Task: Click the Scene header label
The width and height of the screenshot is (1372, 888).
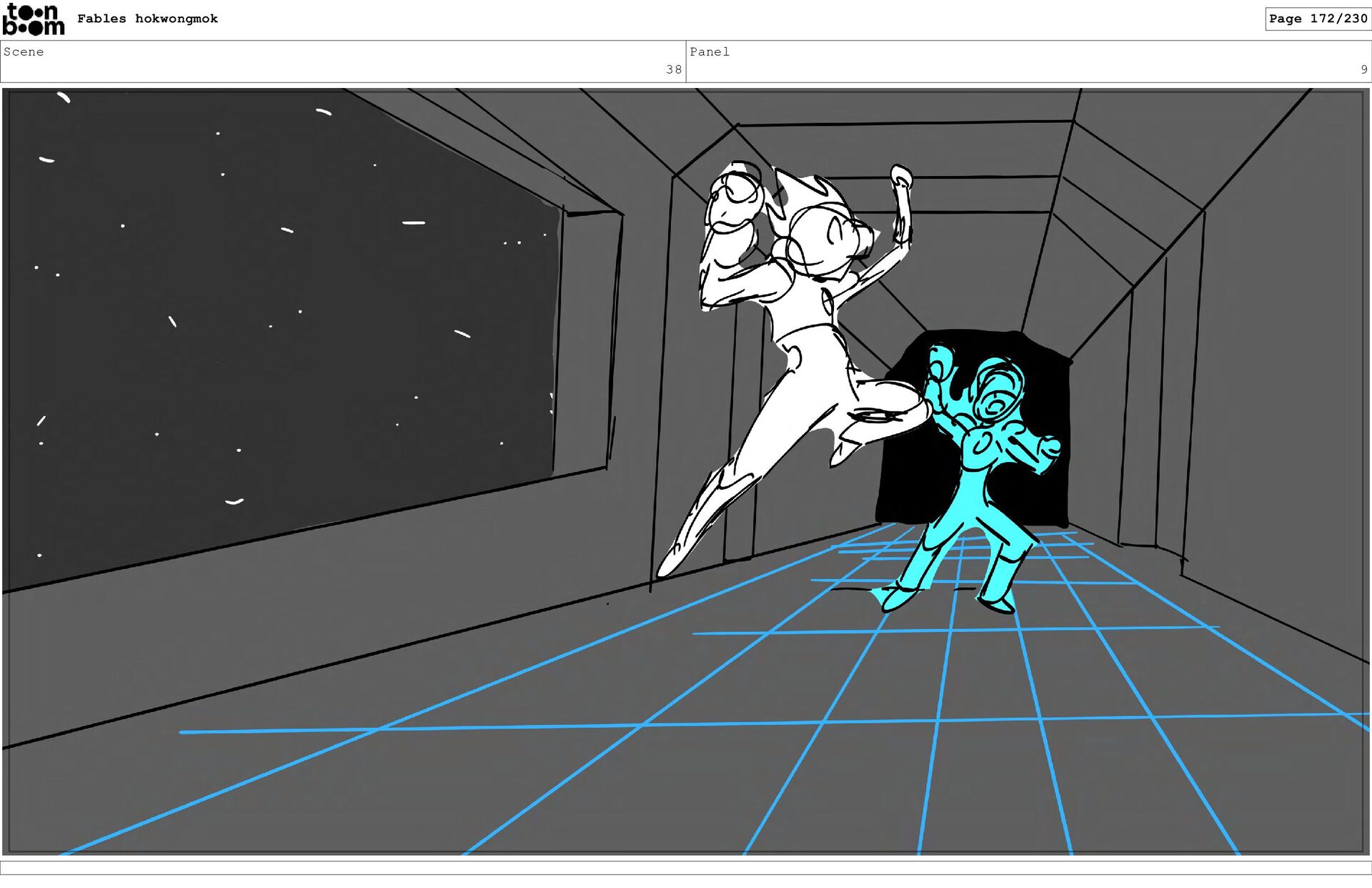Action: (24, 51)
